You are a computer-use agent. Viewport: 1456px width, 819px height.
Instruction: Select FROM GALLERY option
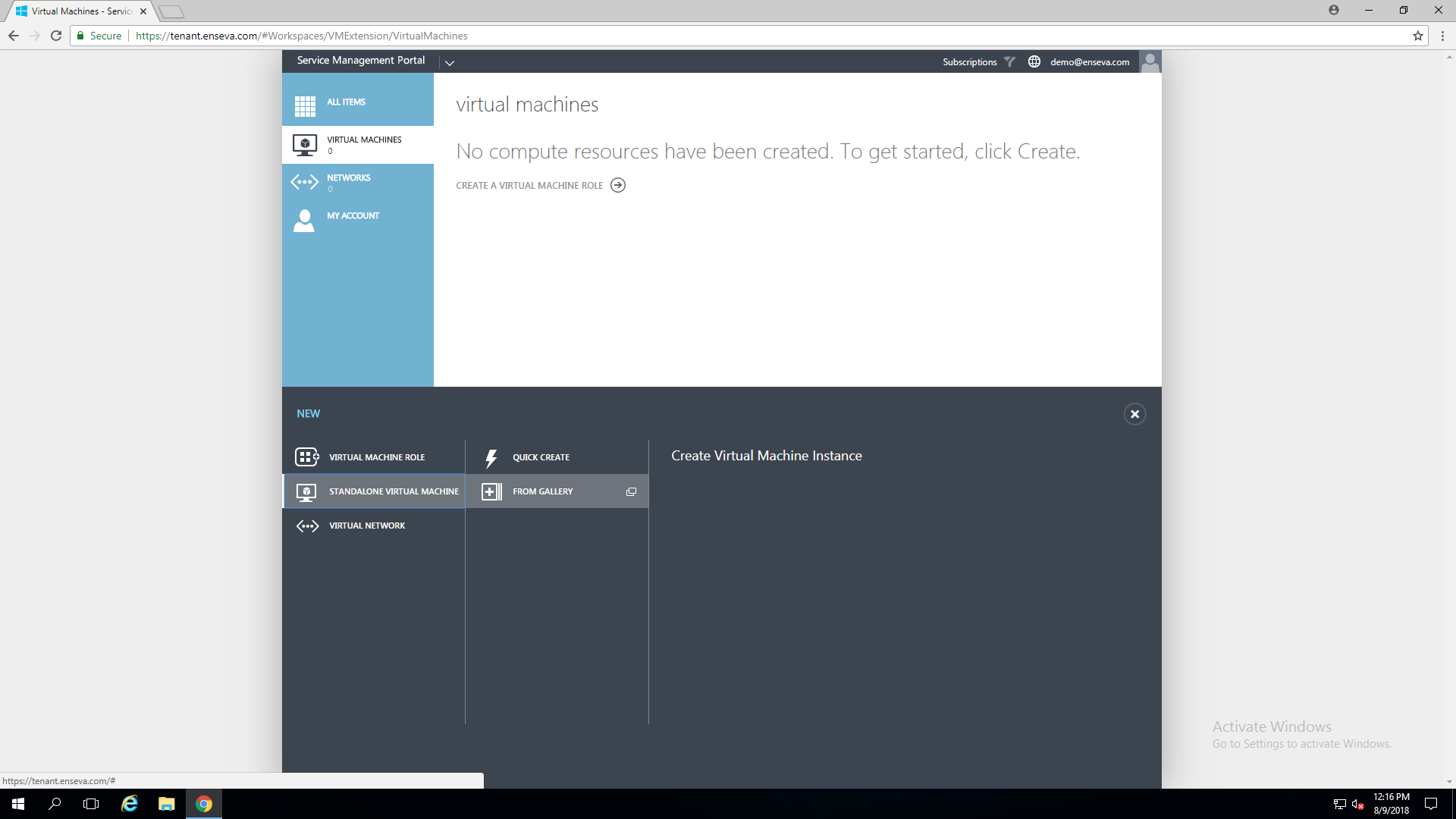click(x=542, y=491)
